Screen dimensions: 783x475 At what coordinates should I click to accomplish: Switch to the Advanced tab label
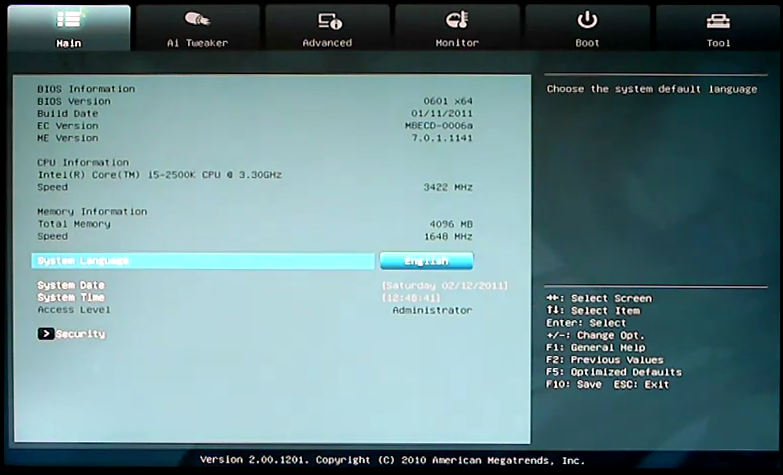(328, 43)
